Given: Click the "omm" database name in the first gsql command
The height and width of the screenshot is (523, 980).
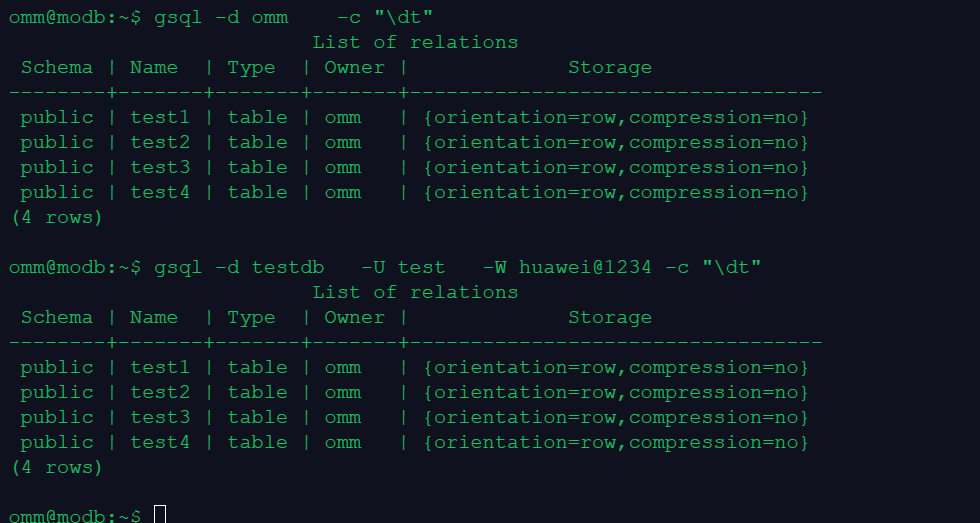Looking at the screenshot, I should tap(269, 18).
